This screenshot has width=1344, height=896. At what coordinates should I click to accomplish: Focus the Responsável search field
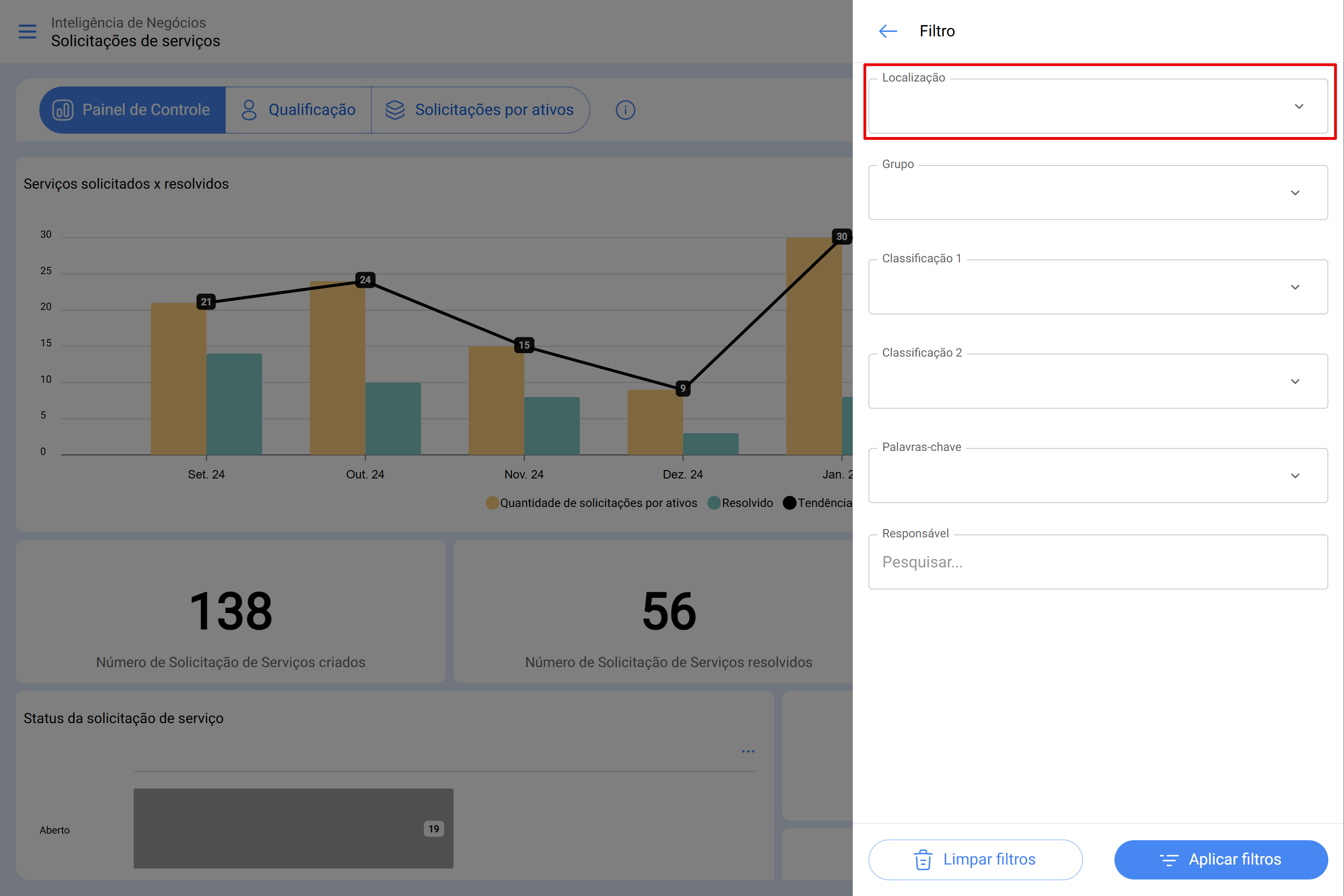coord(1098,561)
